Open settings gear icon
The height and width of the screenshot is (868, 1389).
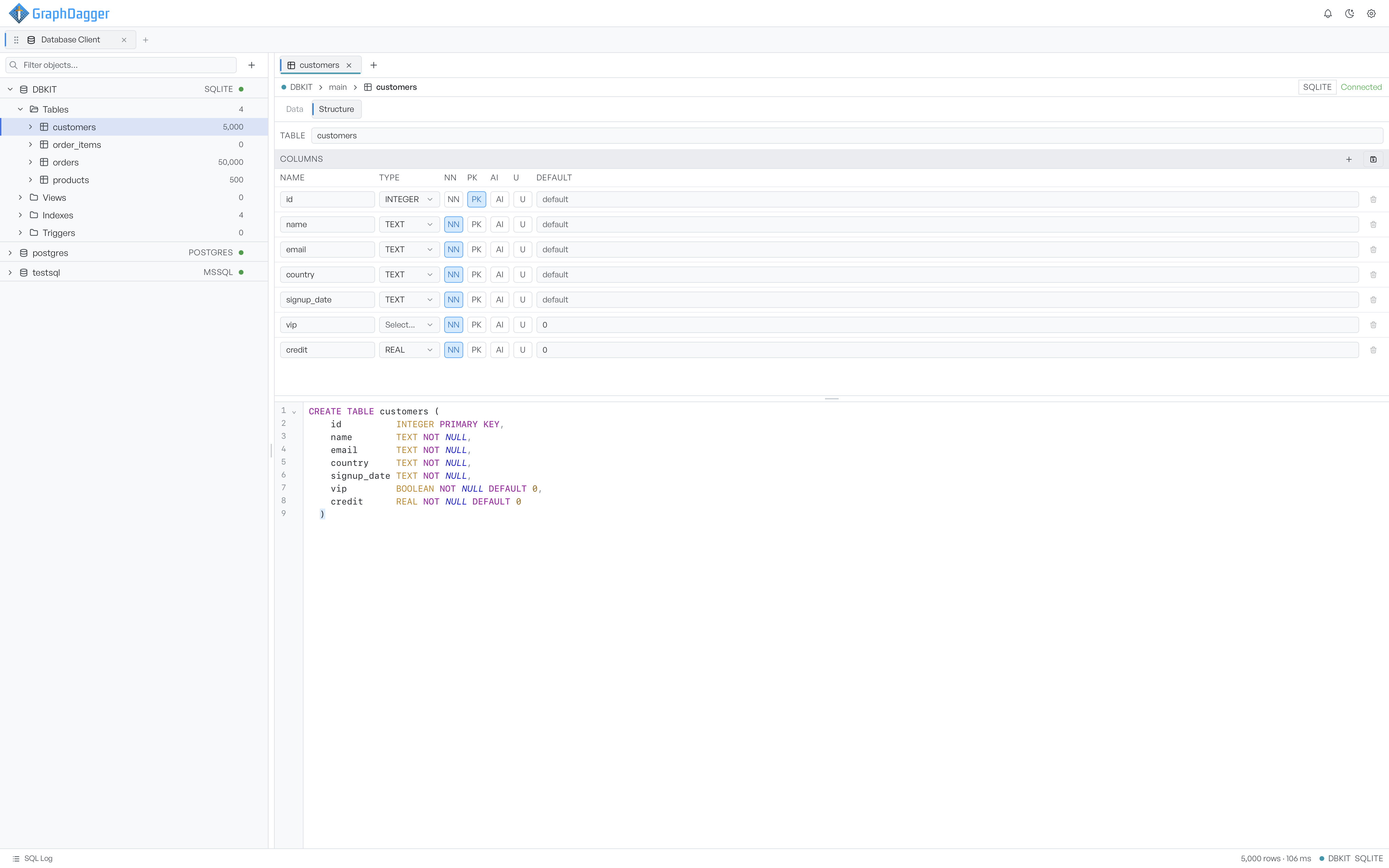click(x=1371, y=14)
